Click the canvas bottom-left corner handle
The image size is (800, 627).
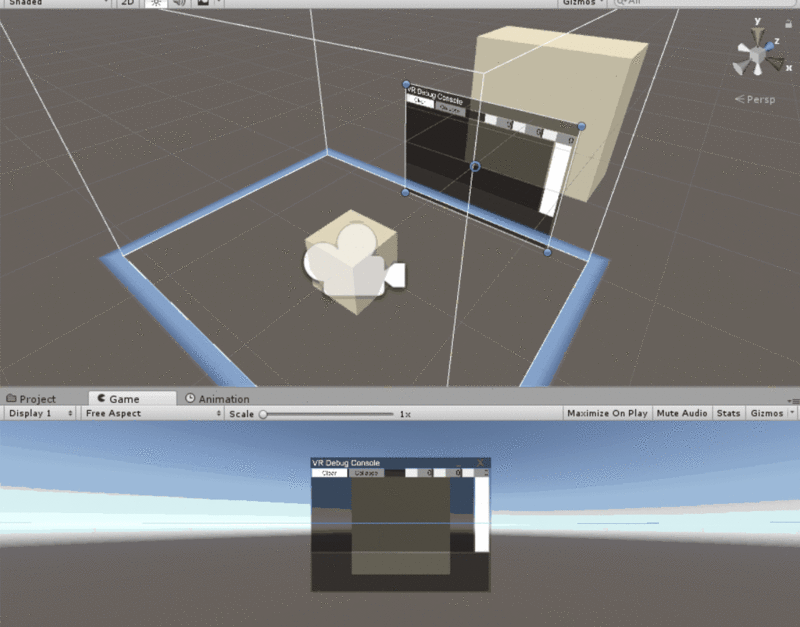point(405,192)
